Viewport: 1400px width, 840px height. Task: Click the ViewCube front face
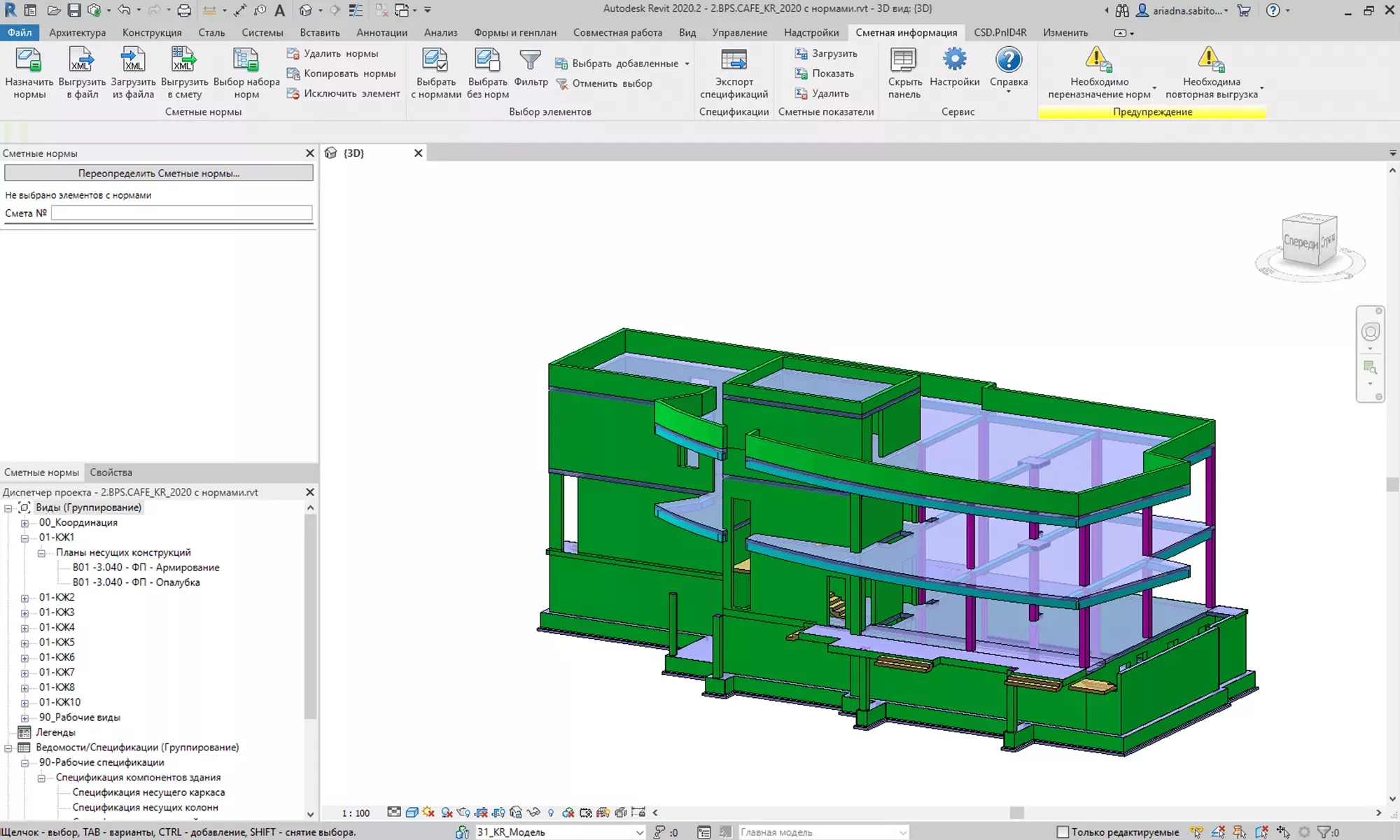tap(1300, 242)
